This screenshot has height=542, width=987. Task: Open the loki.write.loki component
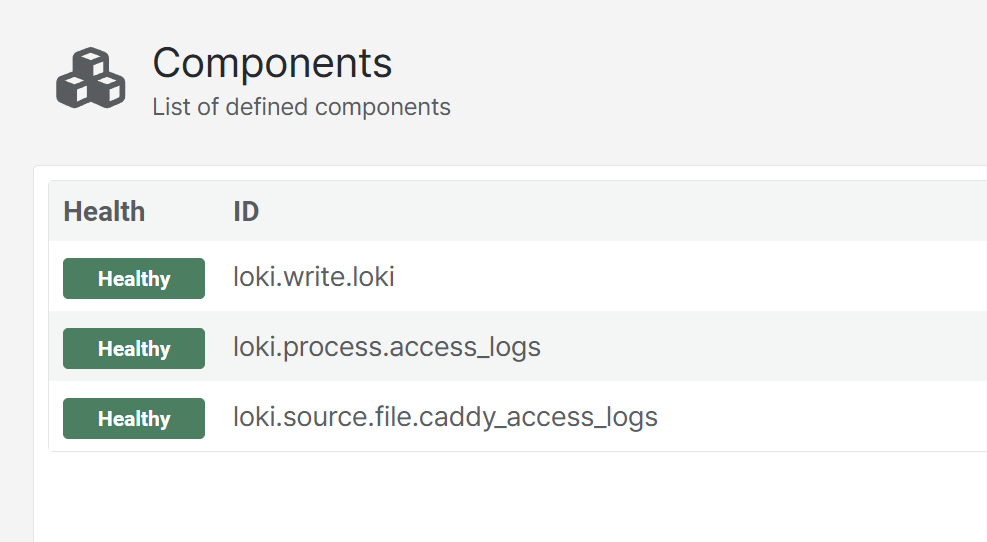pyautogui.click(x=313, y=277)
